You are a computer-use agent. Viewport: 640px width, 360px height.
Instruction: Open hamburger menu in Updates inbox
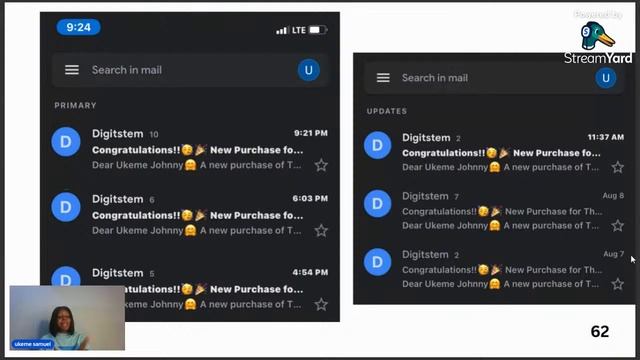[x=383, y=78]
